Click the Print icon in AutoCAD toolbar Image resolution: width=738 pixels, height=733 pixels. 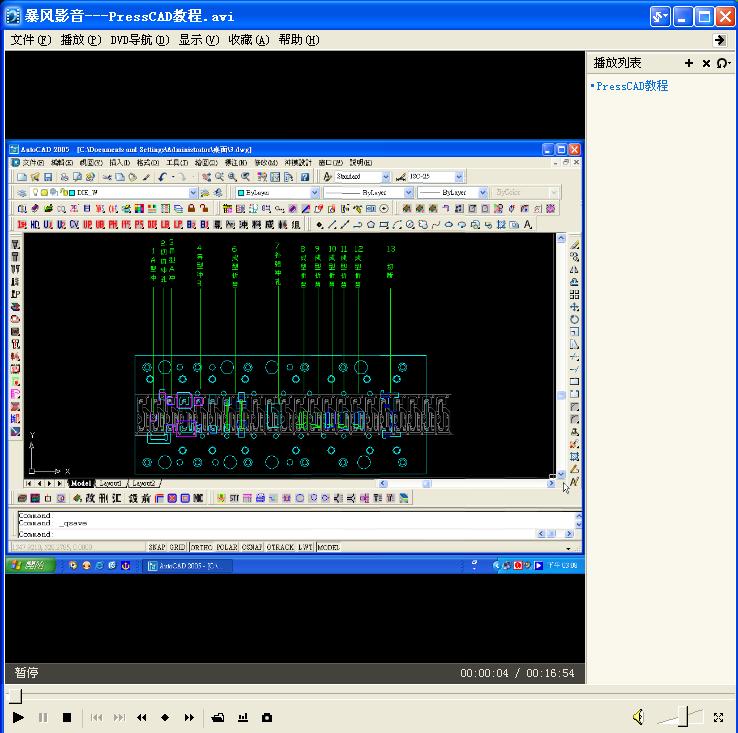coord(64,177)
